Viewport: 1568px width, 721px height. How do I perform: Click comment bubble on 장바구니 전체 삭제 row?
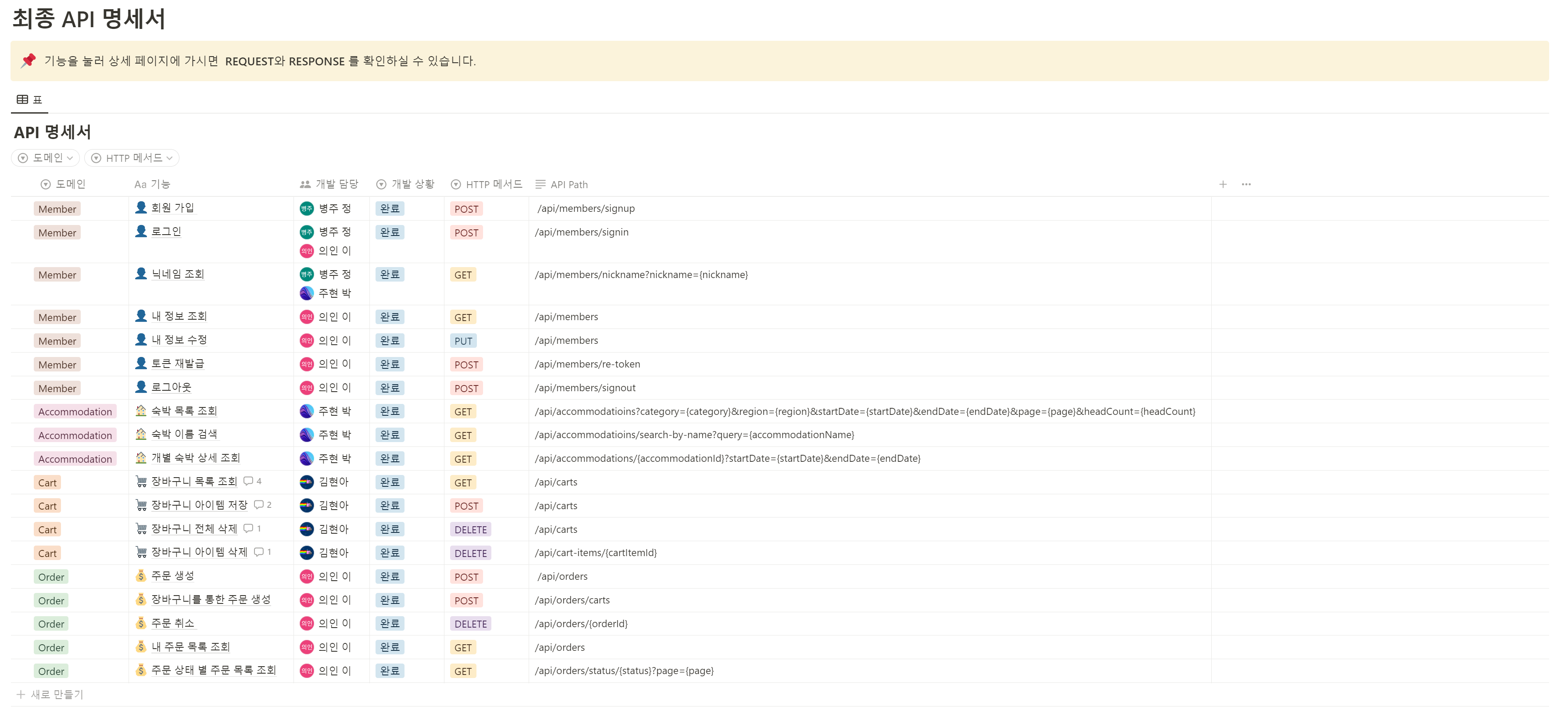248,529
